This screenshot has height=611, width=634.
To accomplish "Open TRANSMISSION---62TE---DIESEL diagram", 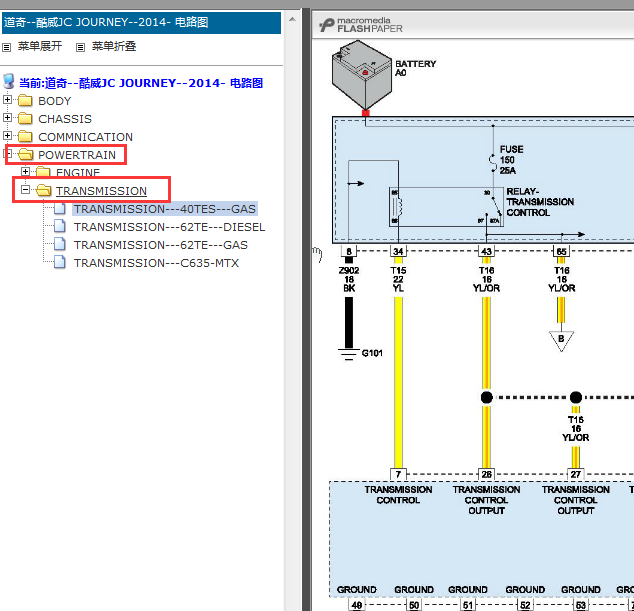I will point(169,227).
